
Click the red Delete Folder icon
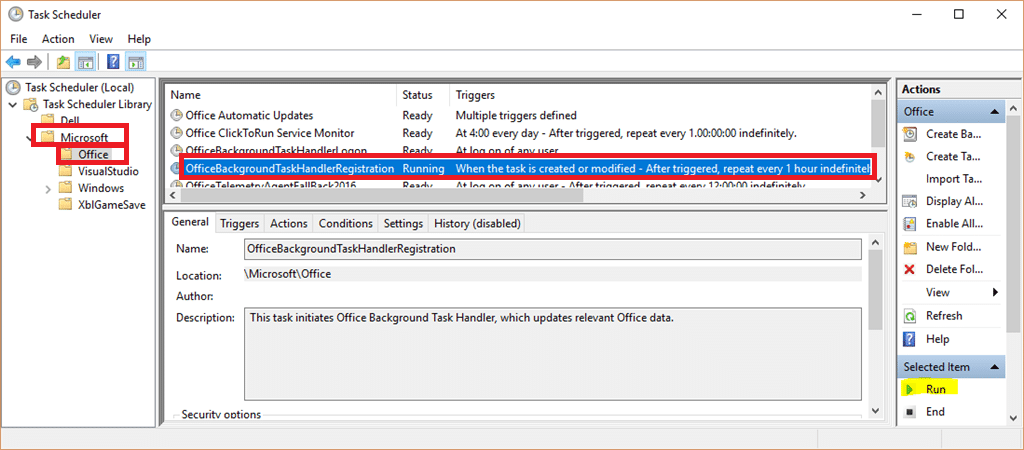909,269
